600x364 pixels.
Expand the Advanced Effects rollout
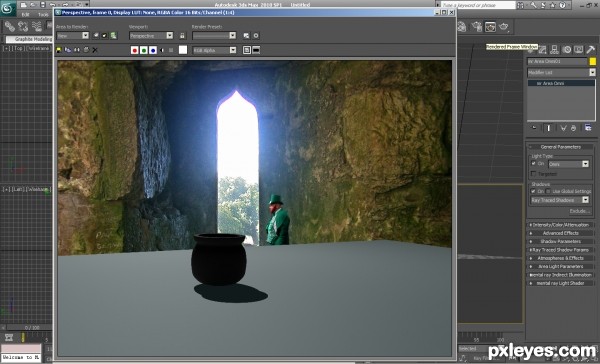coord(561,233)
